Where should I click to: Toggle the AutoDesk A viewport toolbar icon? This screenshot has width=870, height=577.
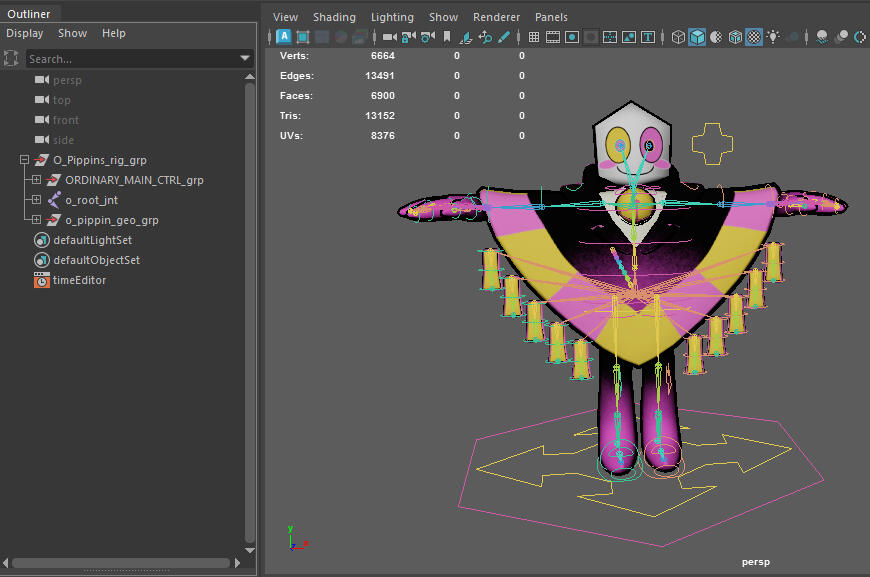point(284,37)
